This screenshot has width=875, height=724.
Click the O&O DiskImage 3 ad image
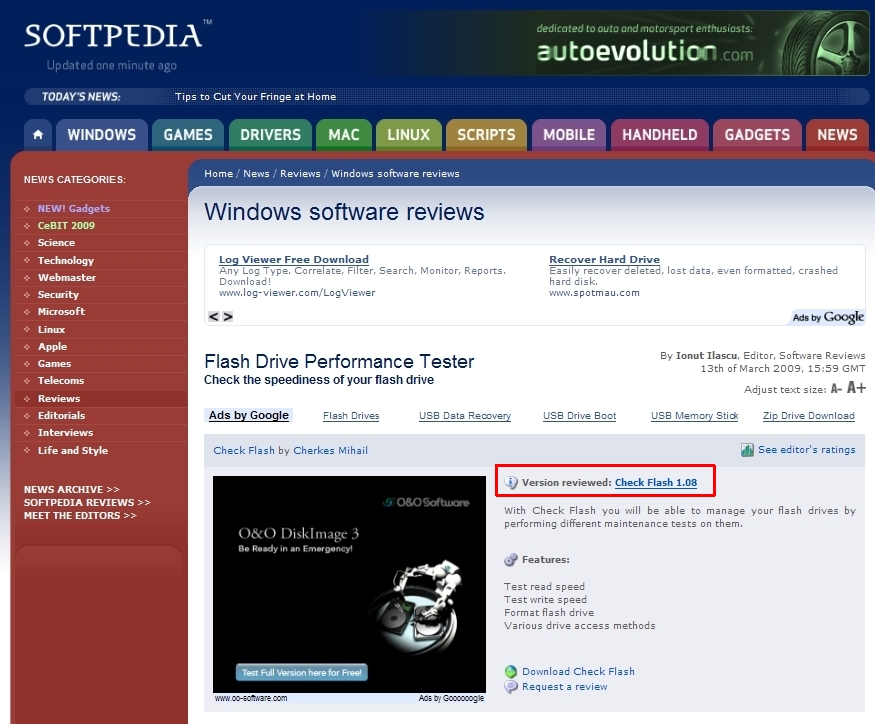point(349,584)
